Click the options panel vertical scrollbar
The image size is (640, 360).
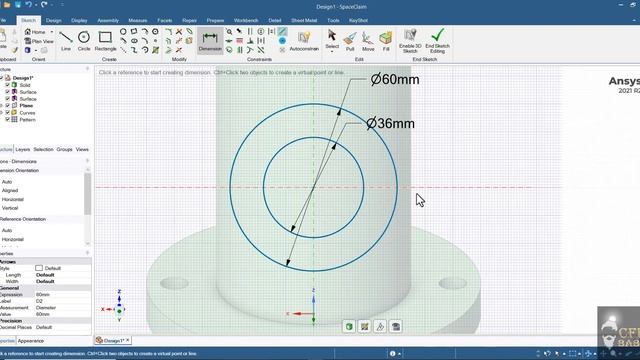click(87, 194)
